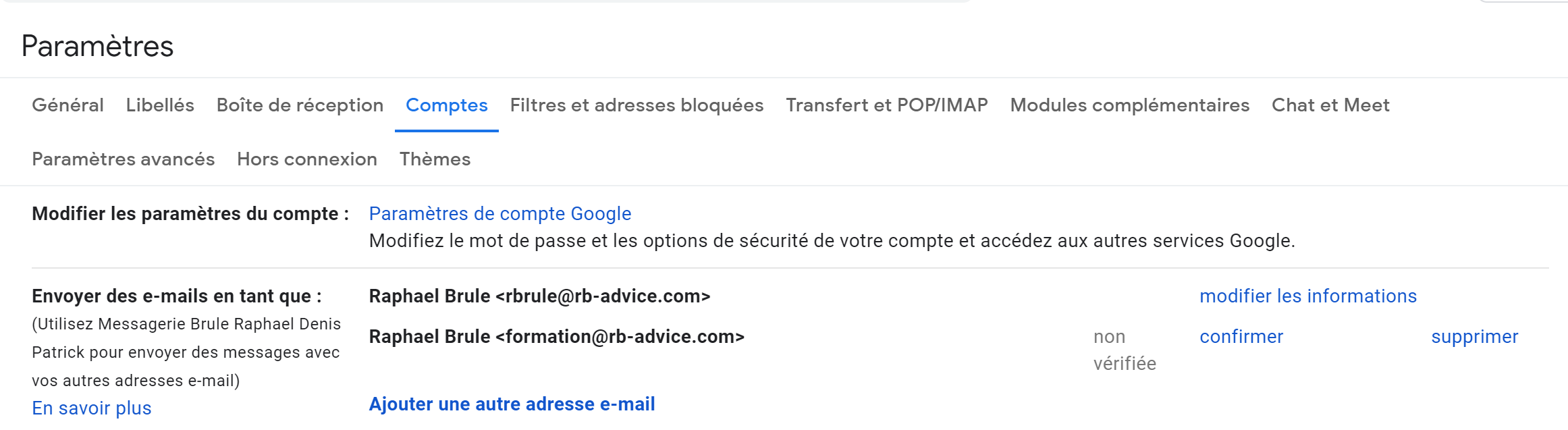Switch to Hors connexion tab

click(x=306, y=159)
